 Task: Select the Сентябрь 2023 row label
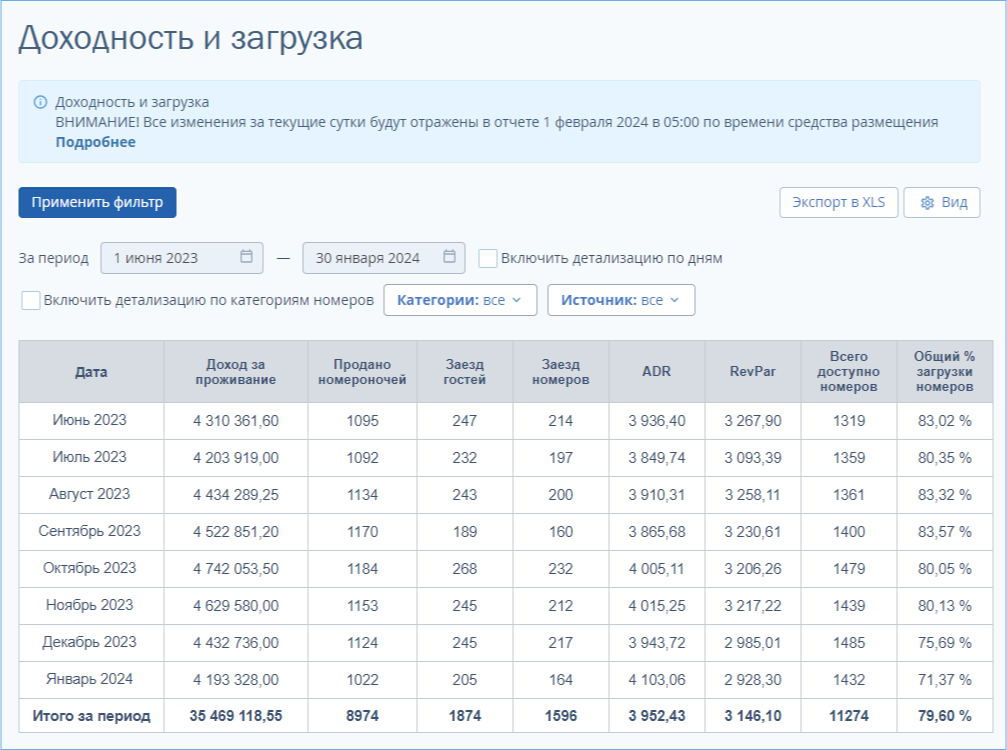click(x=89, y=531)
